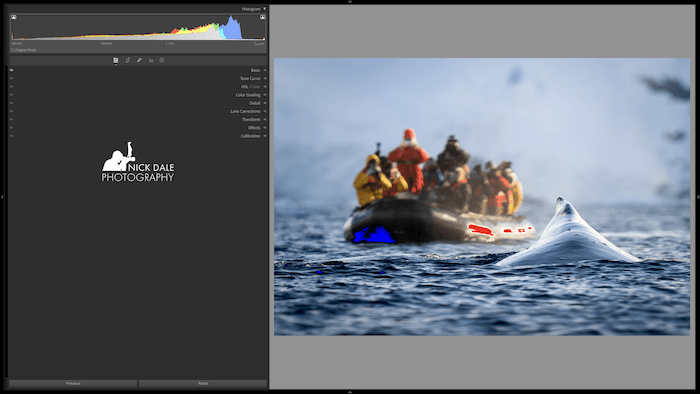Screen dimensions: 700x394
Task: Select the Healing brush tool
Action: point(139,60)
